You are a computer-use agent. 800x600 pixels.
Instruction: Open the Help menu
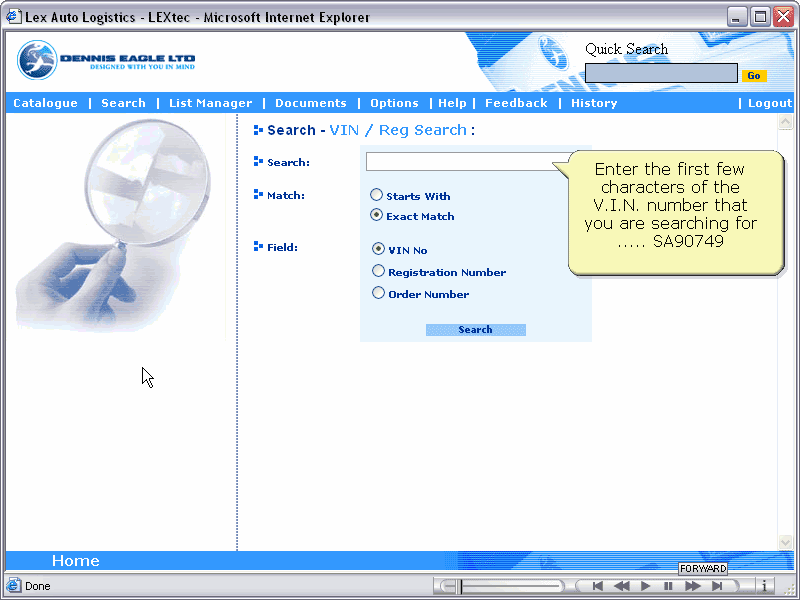click(453, 103)
